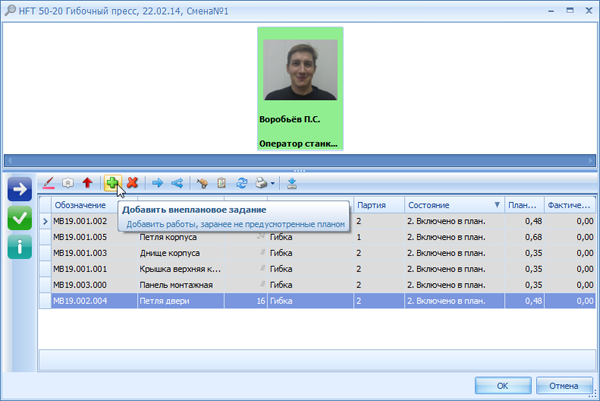
Task: Click the printer icon
Action: (x=261, y=183)
